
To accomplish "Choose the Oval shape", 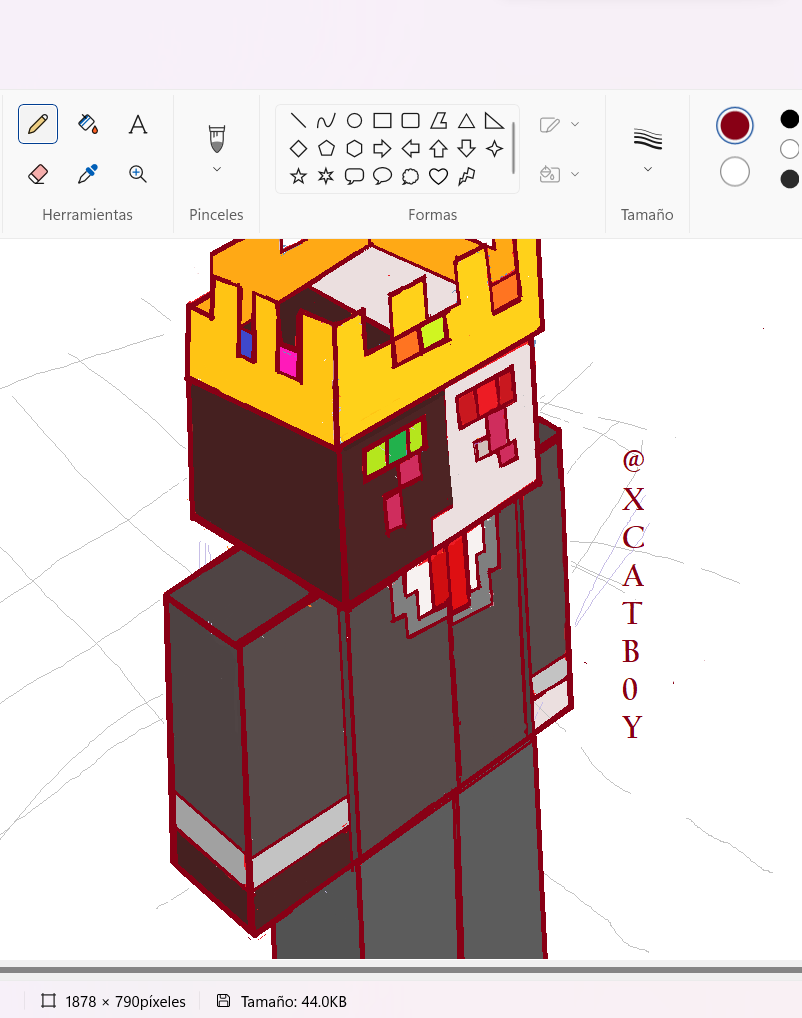I will [x=354, y=121].
